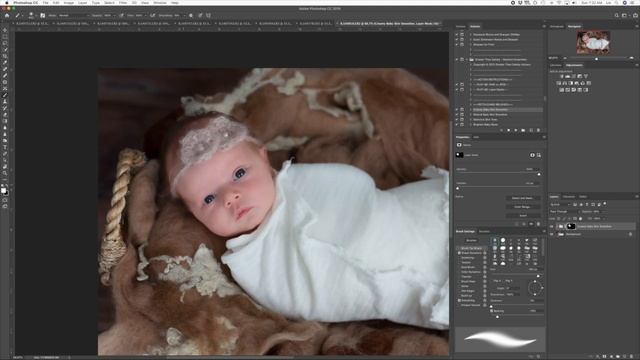Switch to the Channels tab
This screenshot has height=360, width=640.
(x=569, y=197)
